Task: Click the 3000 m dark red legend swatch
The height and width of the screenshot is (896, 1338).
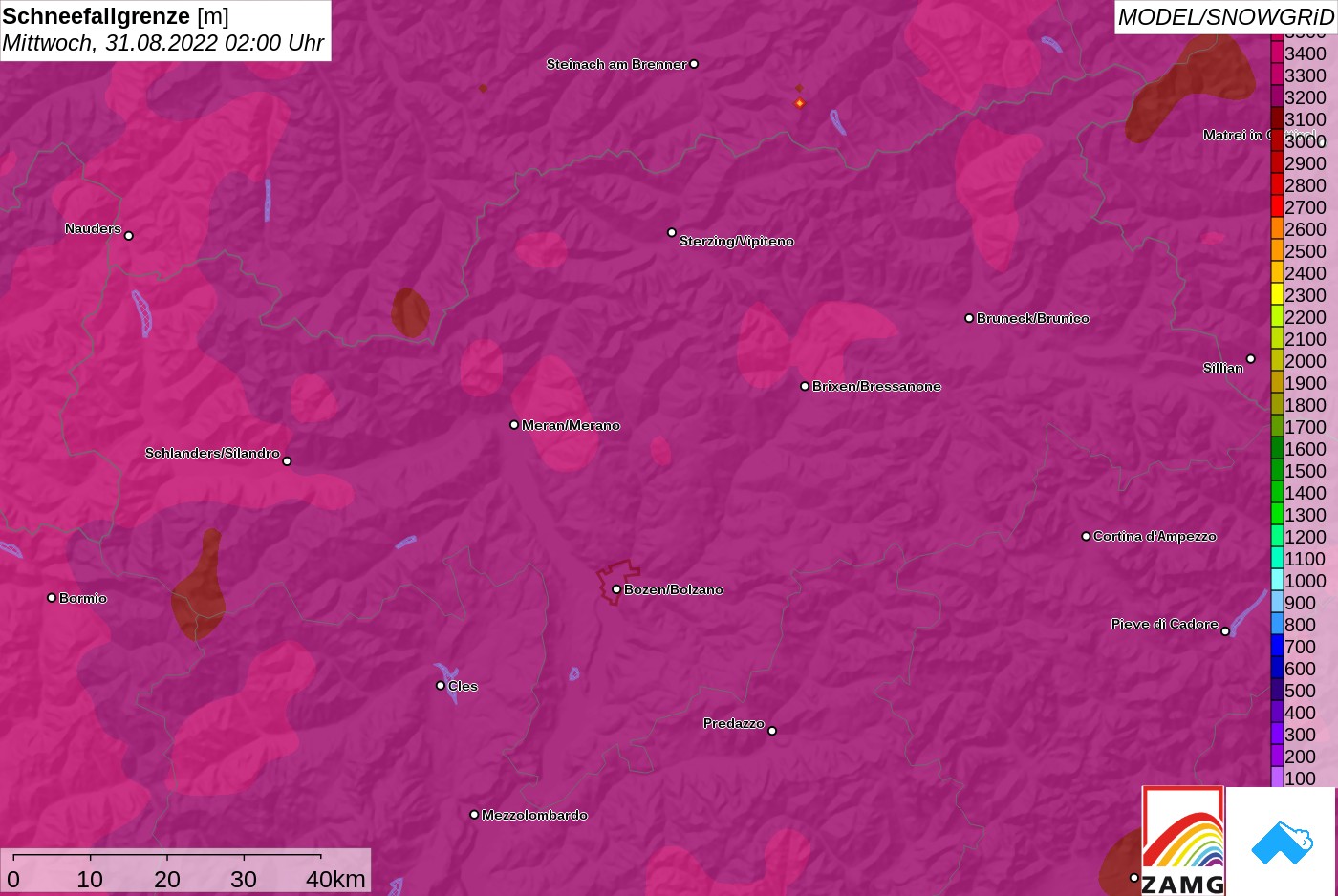Action: click(1277, 140)
